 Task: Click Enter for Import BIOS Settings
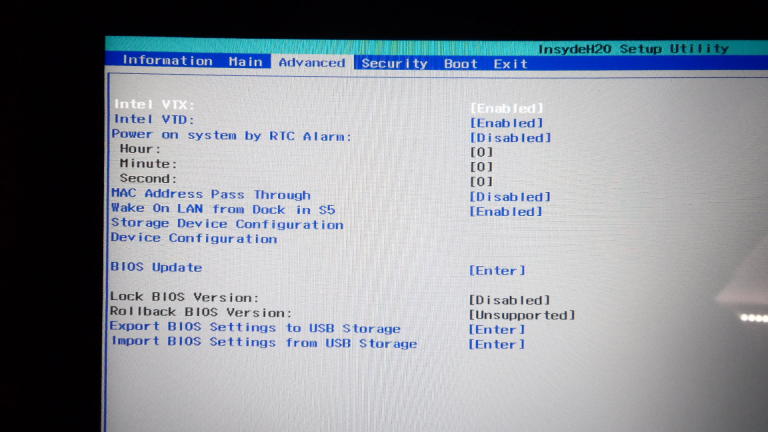click(497, 344)
